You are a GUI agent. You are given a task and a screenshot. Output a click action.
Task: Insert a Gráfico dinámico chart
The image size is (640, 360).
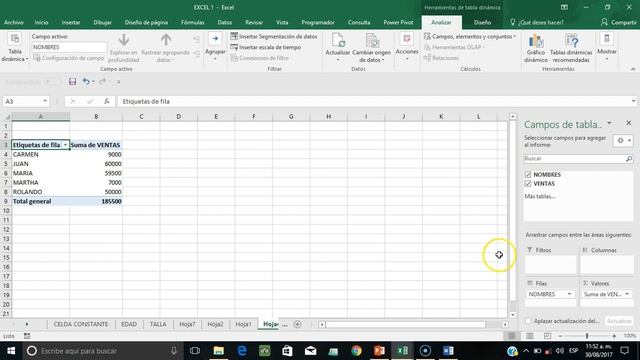pyautogui.click(x=536, y=48)
